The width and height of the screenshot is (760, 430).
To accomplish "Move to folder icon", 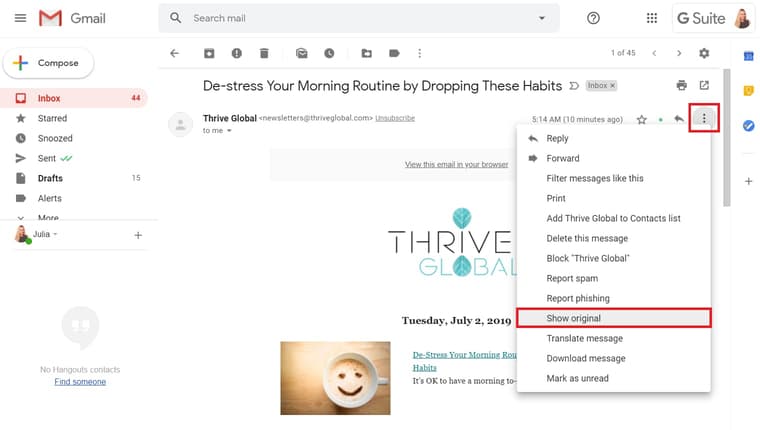I will click(367, 53).
